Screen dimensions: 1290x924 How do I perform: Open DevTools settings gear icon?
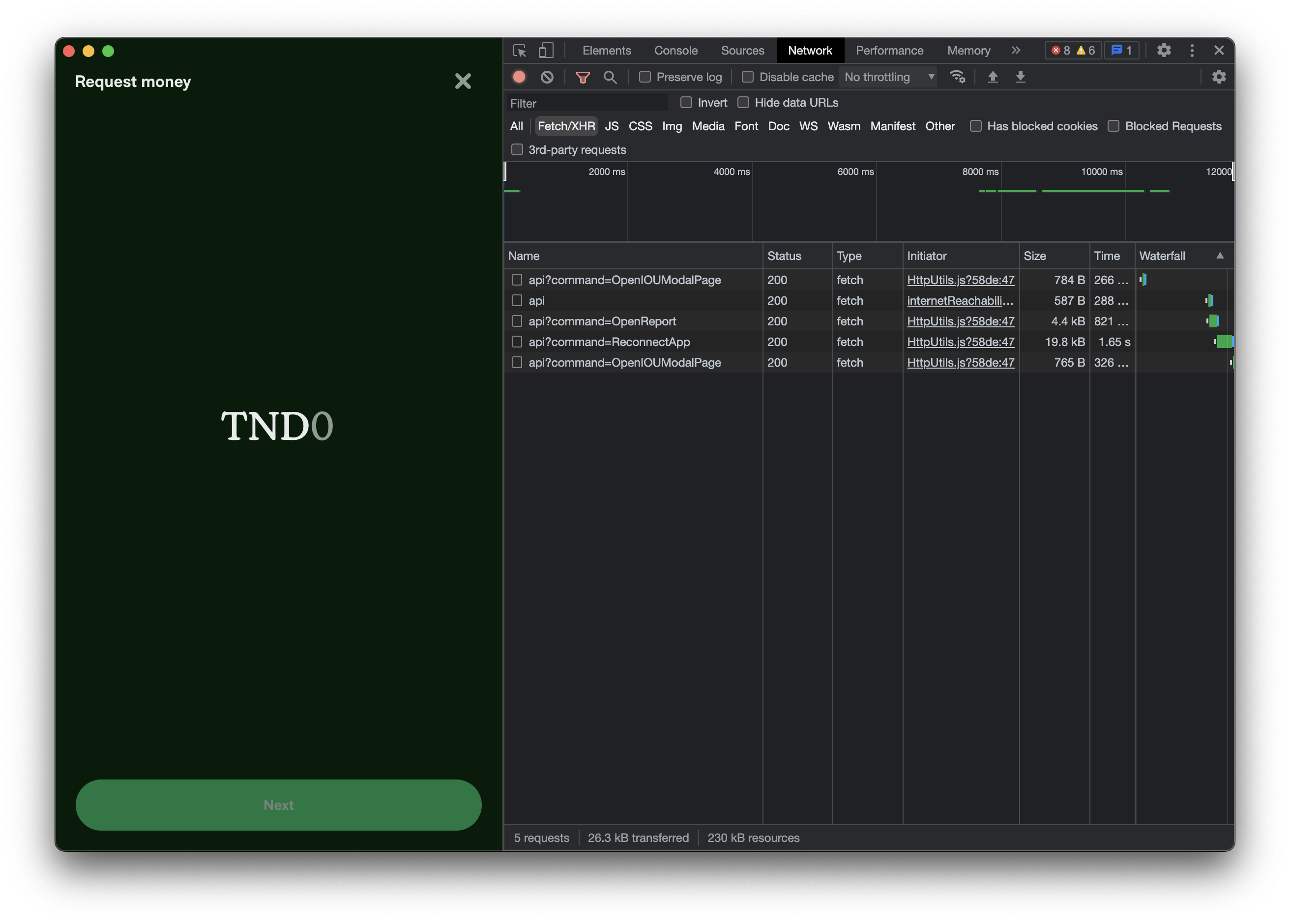[x=1164, y=51]
